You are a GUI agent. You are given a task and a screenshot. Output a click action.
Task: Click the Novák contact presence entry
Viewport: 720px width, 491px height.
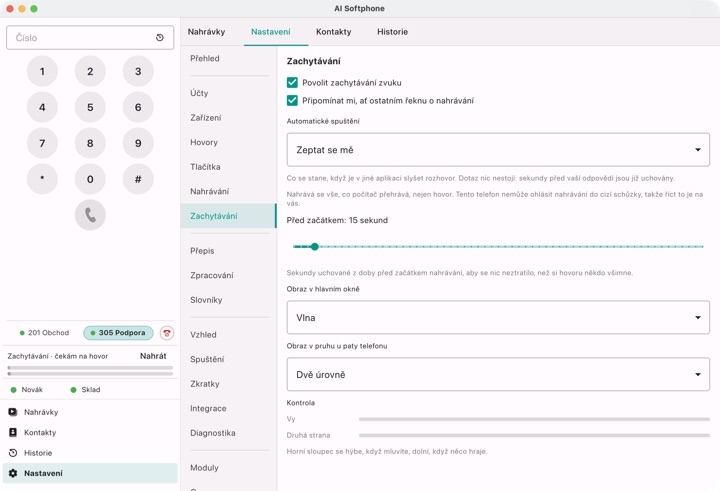click(27, 389)
